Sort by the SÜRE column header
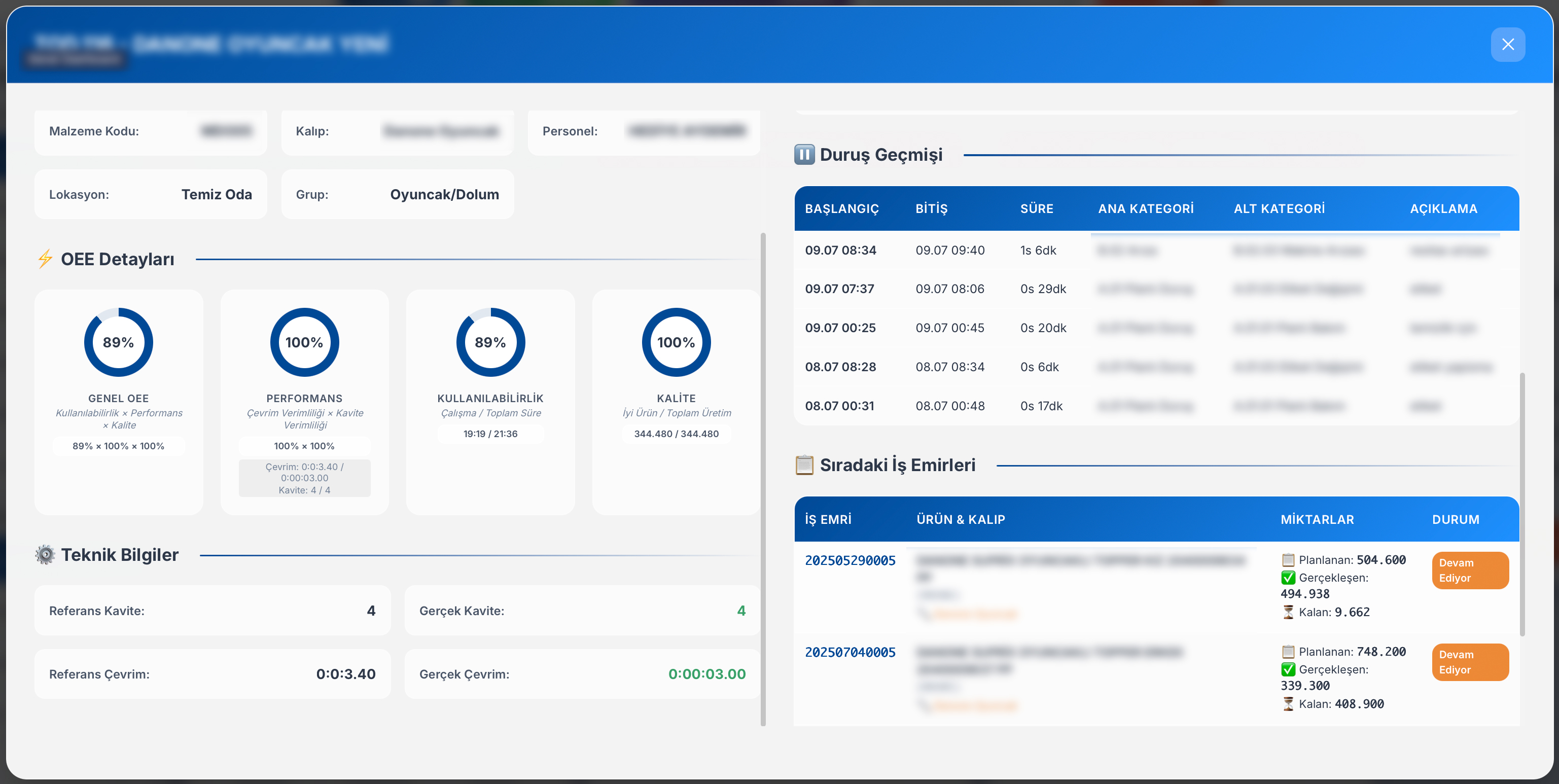The image size is (1559, 784). [x=1036, y=209]
